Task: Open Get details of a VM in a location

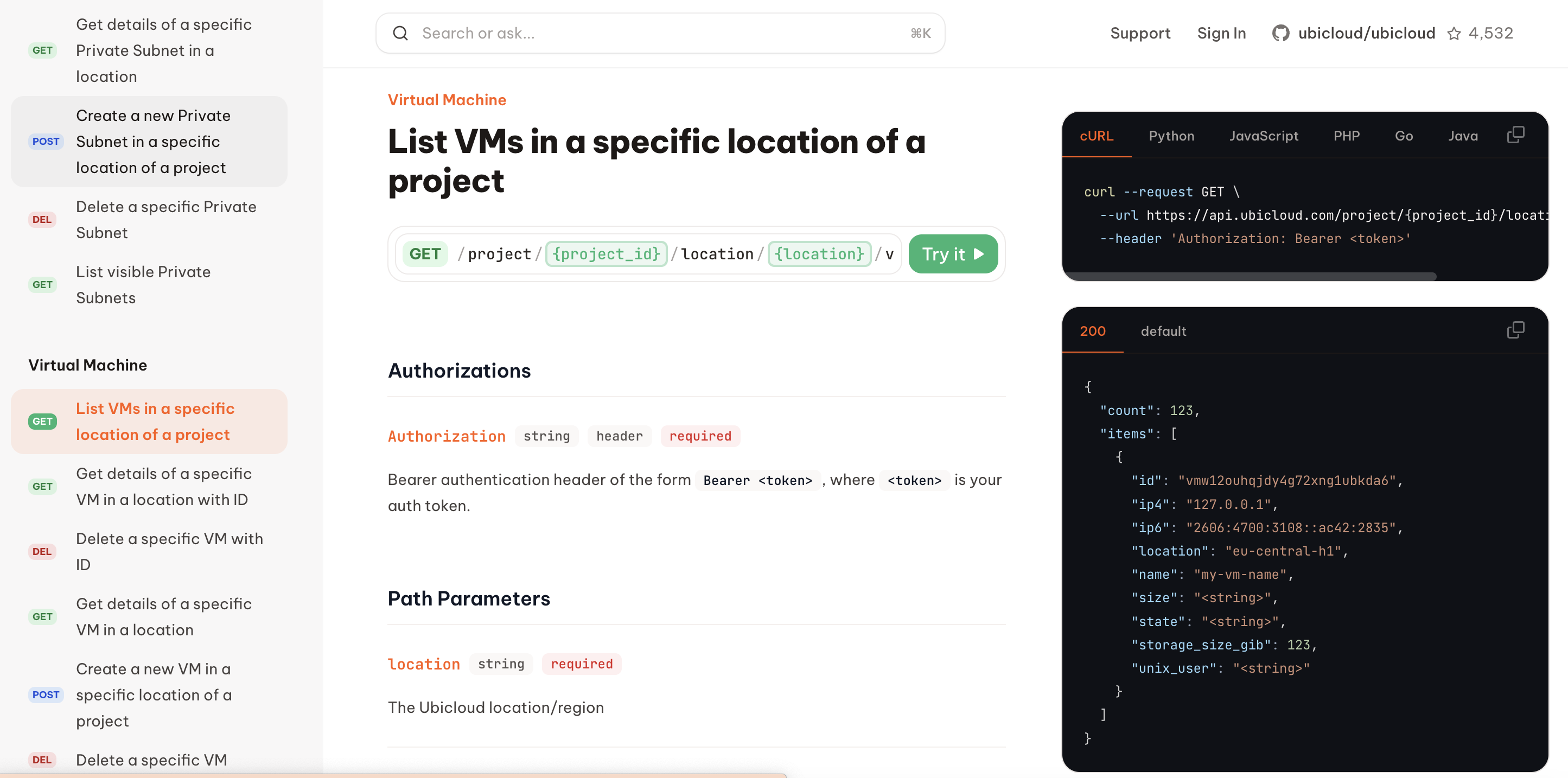Action: [149, 617]
